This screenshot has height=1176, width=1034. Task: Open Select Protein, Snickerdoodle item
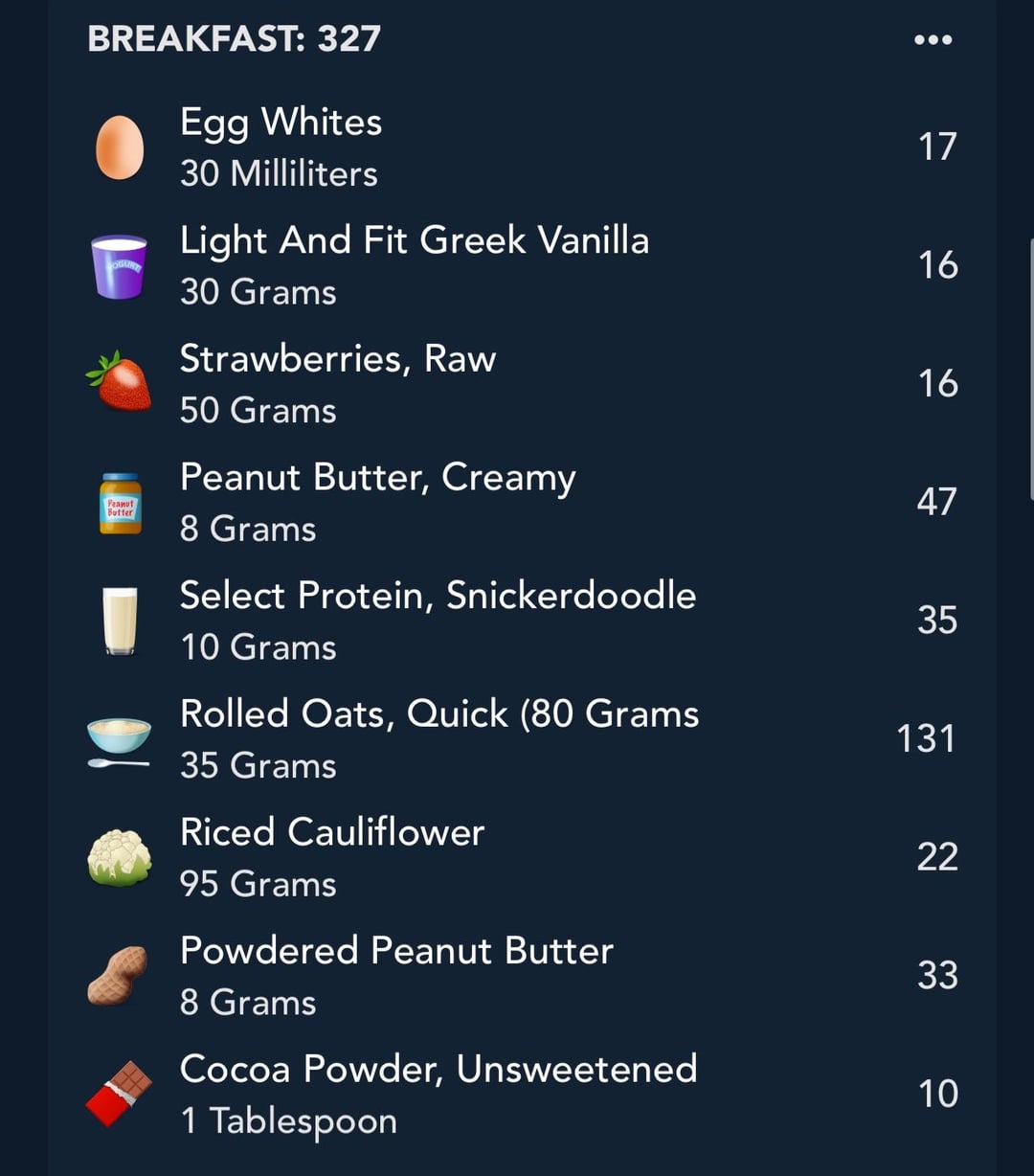click(x=522, y=621)
